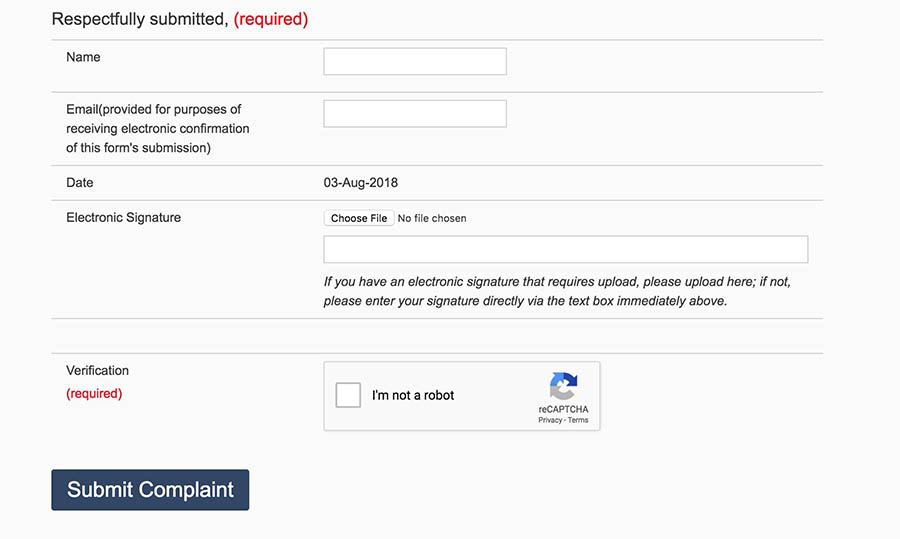Click the Electronic Signature label
Viewport: 900px width, 539px height.
pyautogui.click(x=123, y=218)
